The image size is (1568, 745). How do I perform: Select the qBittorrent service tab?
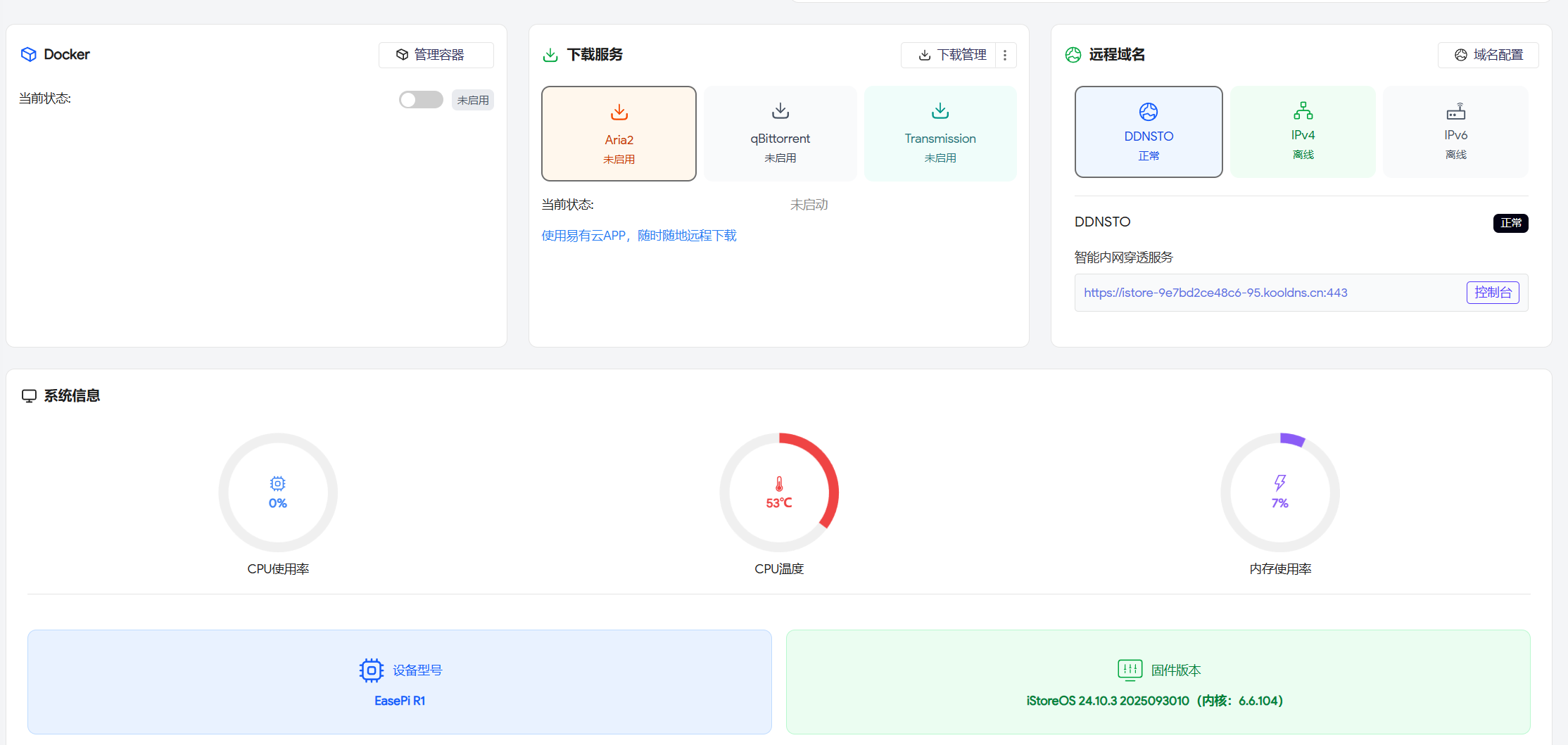780,134
